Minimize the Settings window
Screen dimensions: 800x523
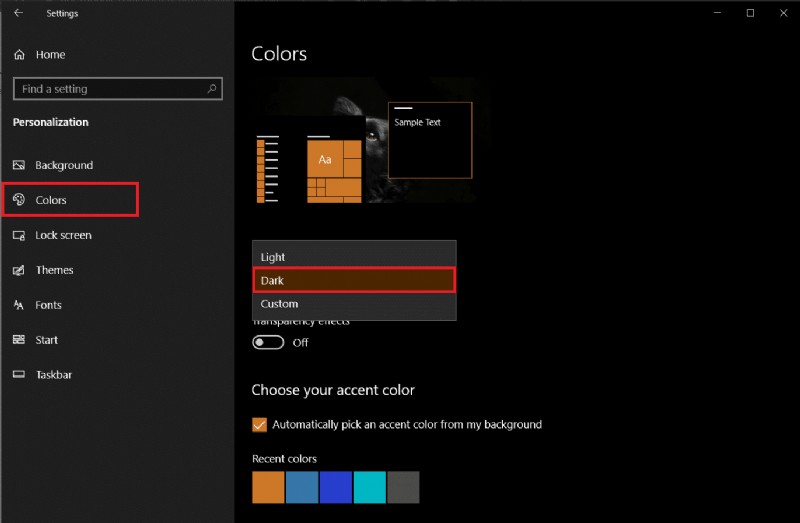pos(717,13)
